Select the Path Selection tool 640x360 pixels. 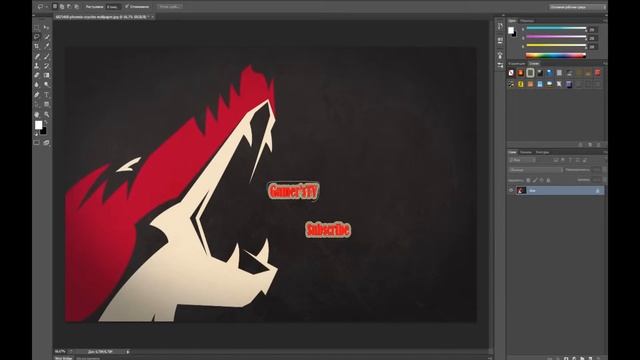point(37,104)
